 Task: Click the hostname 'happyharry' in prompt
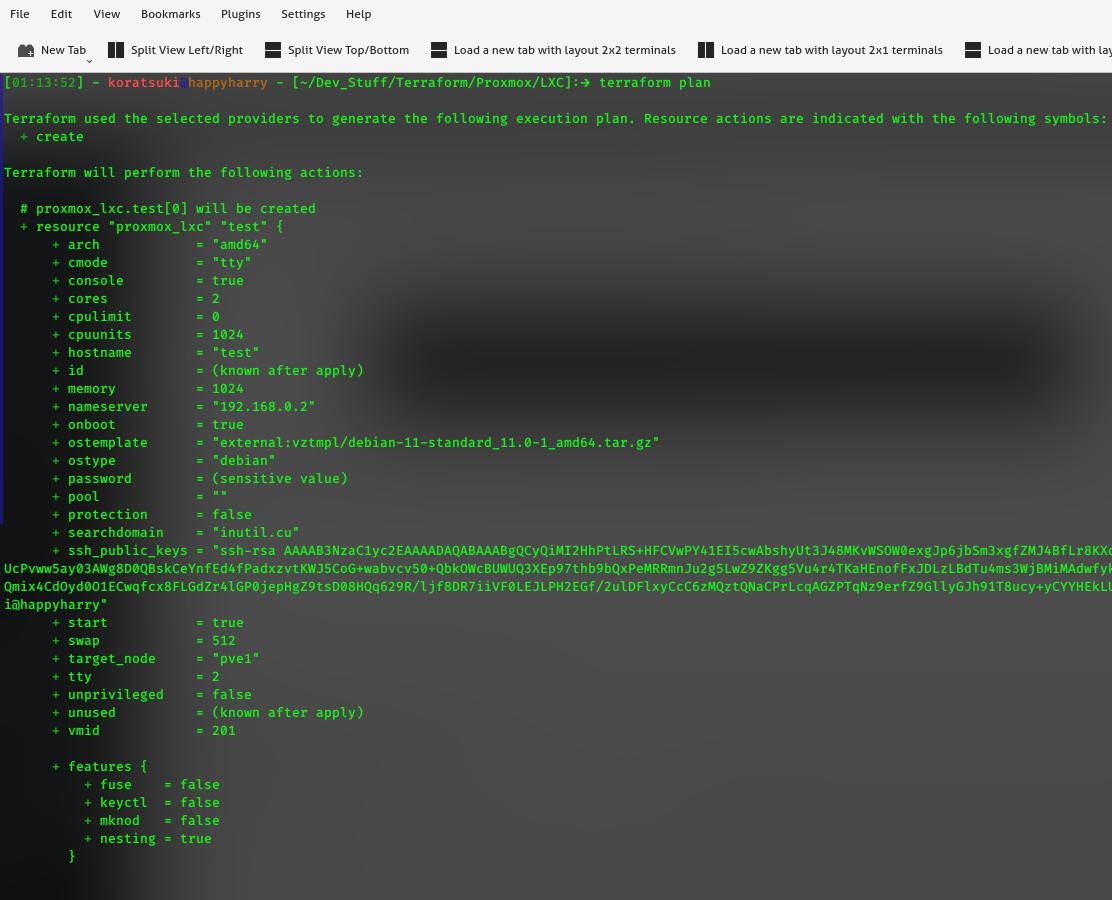click(x=228, y=83)
